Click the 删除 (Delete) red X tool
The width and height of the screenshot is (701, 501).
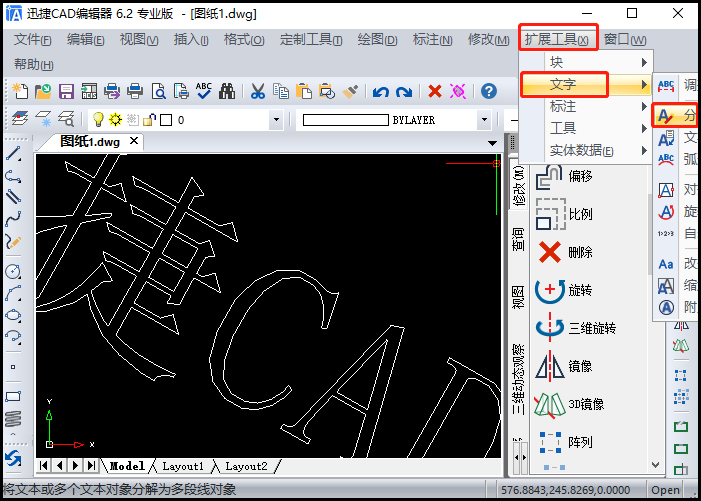tap(565, 252)
